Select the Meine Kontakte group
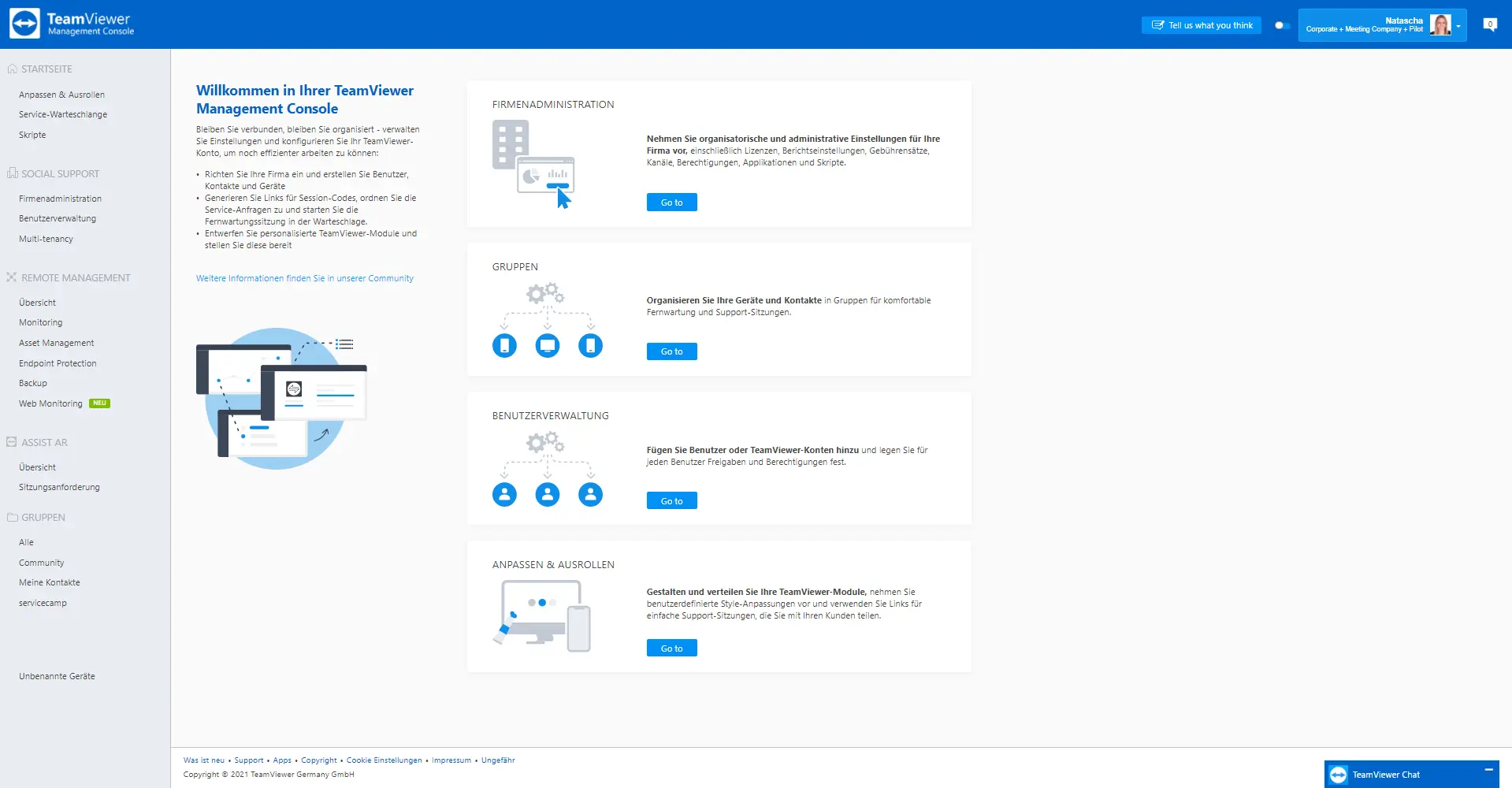 click(x=50, y=582)
